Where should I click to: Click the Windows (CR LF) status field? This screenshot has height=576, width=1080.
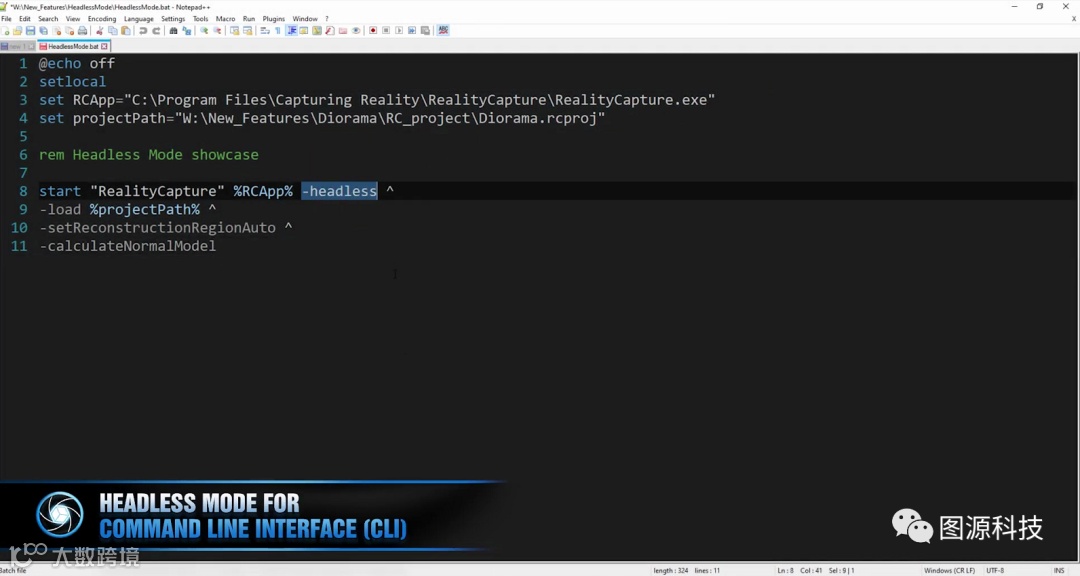click(x=949, y=570)
